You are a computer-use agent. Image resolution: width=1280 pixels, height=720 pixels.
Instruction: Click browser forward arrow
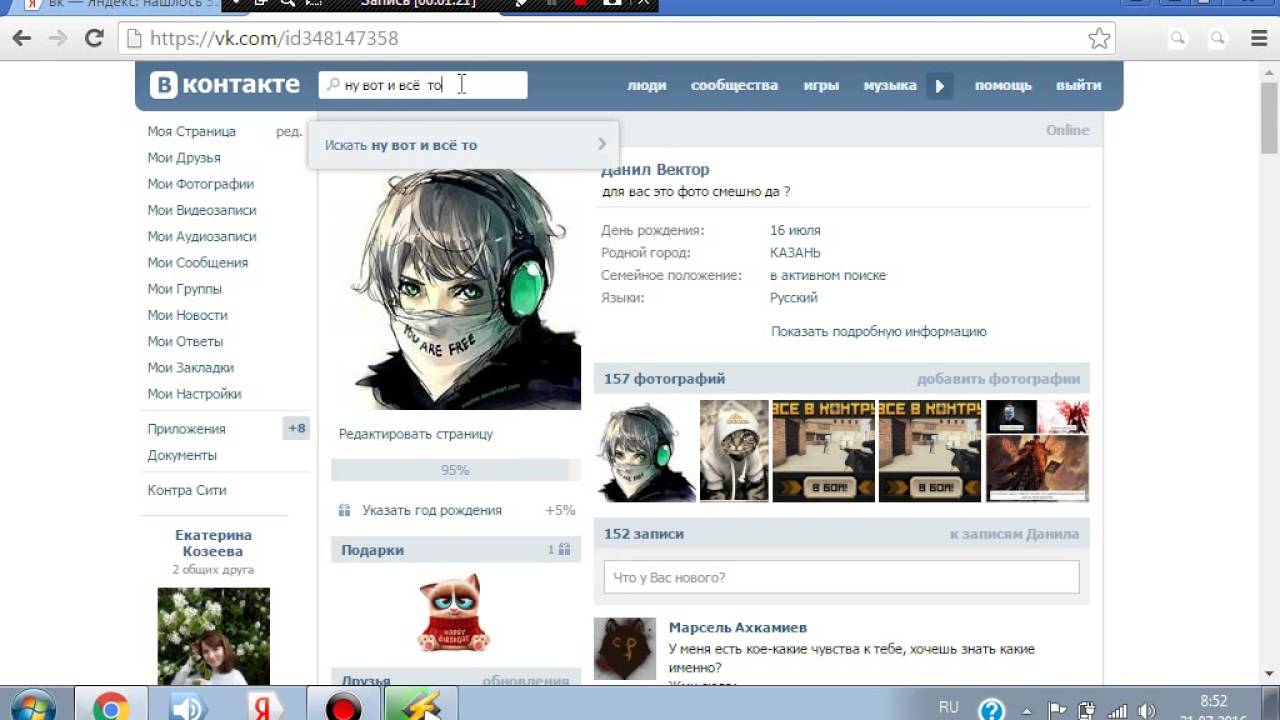(58, 39)
